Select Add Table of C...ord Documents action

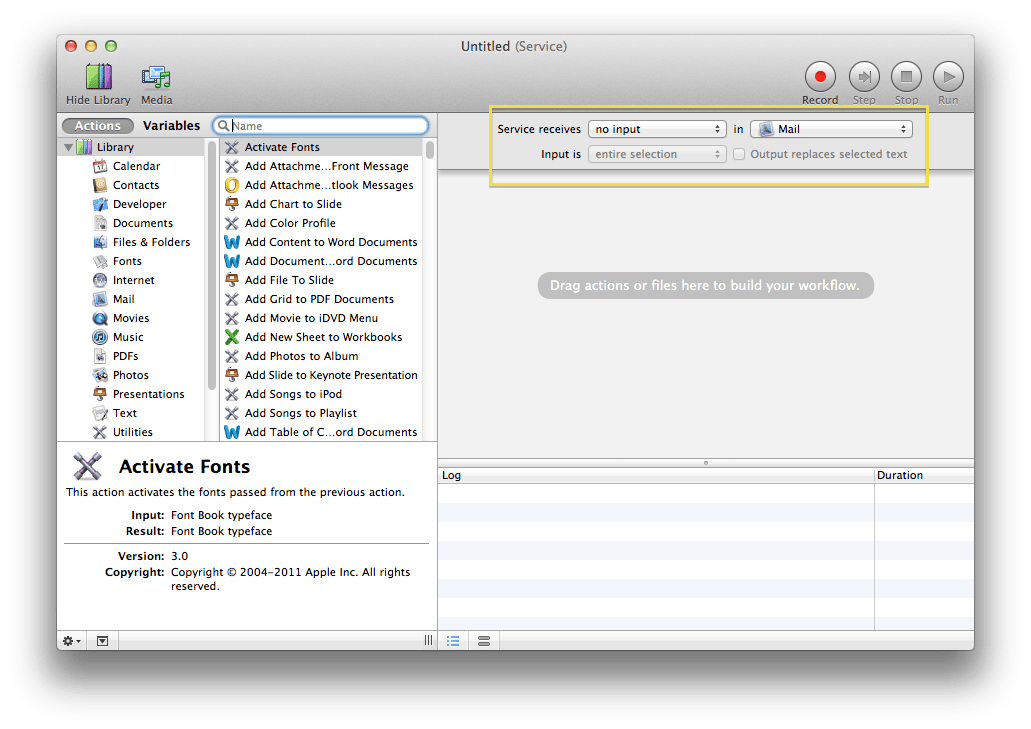[x=322, y=433]
